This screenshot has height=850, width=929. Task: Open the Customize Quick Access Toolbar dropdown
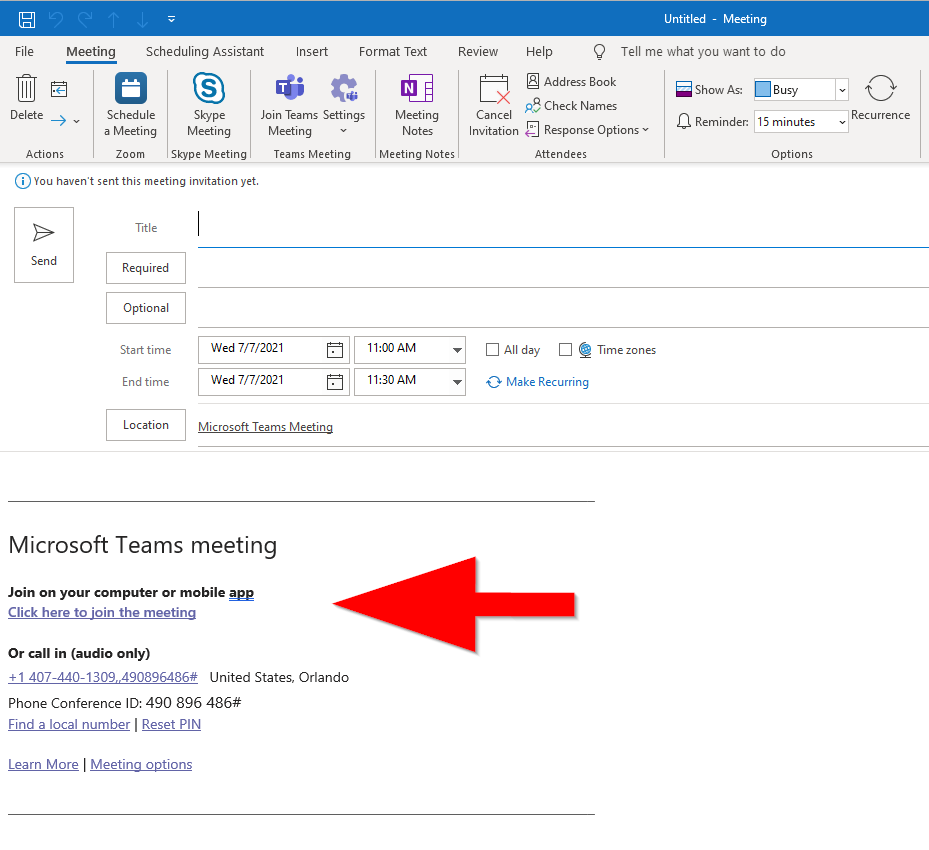click(171, 20)
